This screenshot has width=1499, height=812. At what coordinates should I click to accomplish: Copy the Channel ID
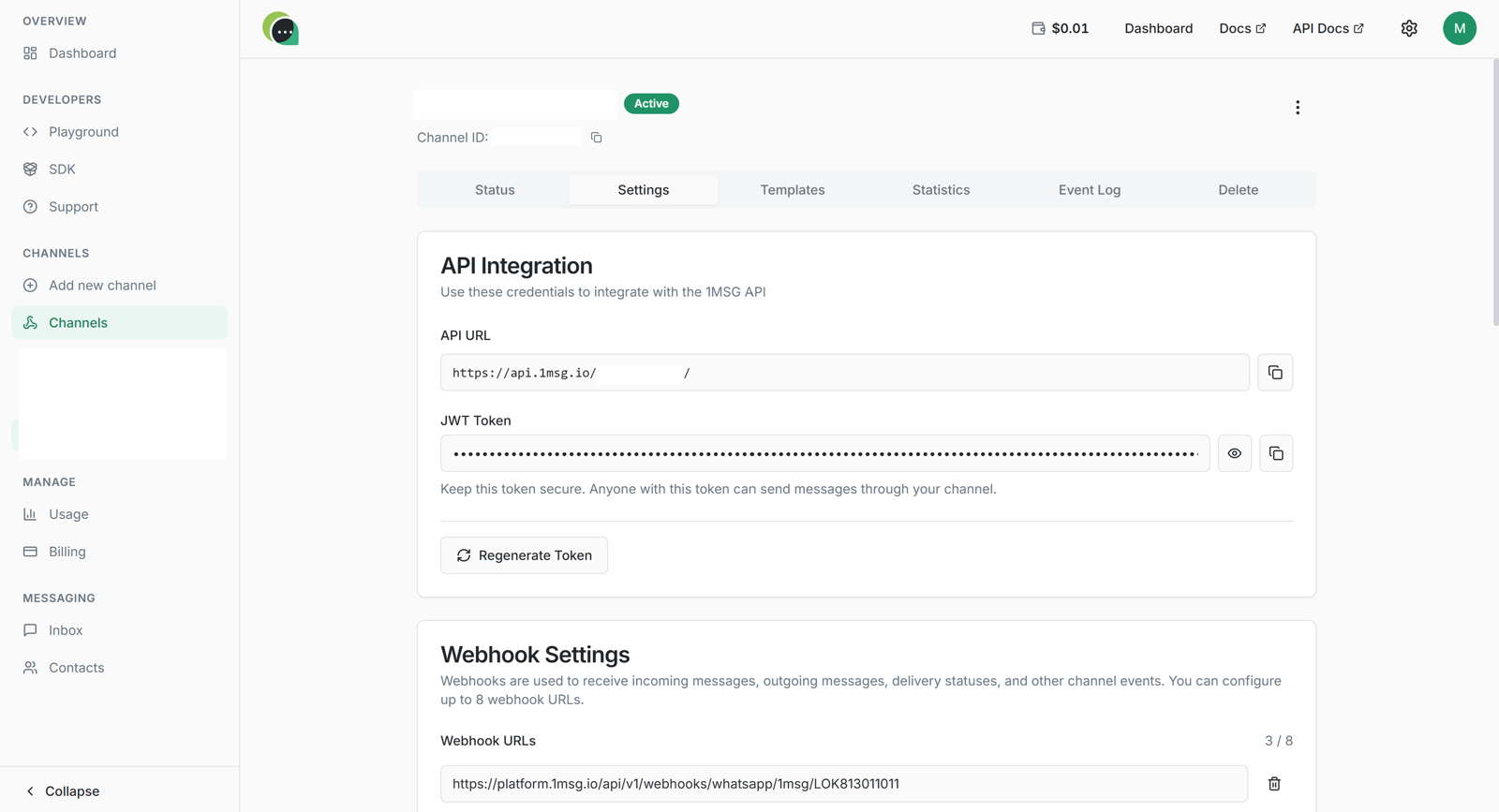(596, 138)
